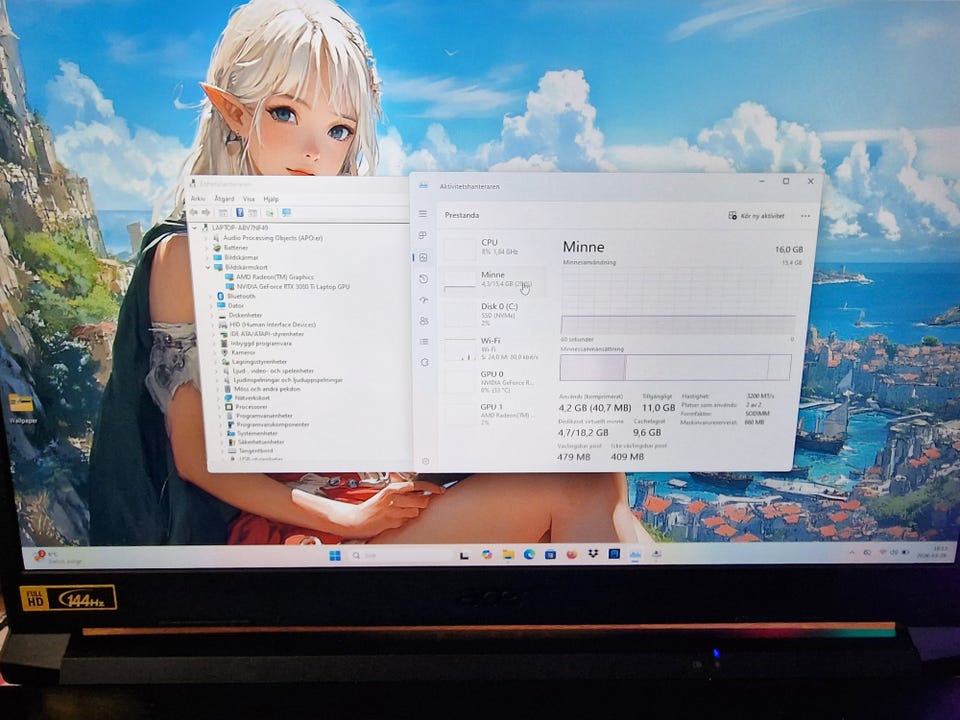Select the CPU performance item
Image resolution: width=960 pixels, height=720 pixels.
pos(492,247)
